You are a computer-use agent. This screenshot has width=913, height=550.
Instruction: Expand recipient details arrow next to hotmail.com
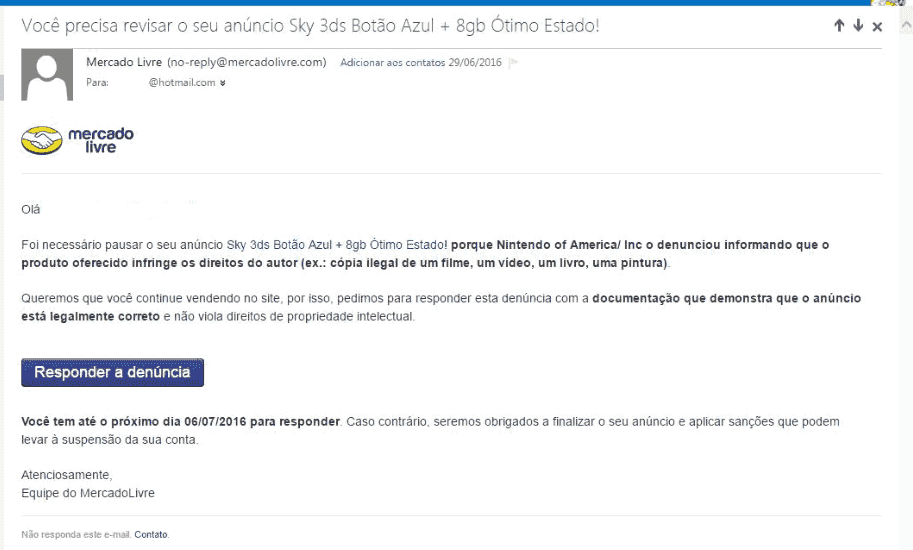[x=222, y=83]
